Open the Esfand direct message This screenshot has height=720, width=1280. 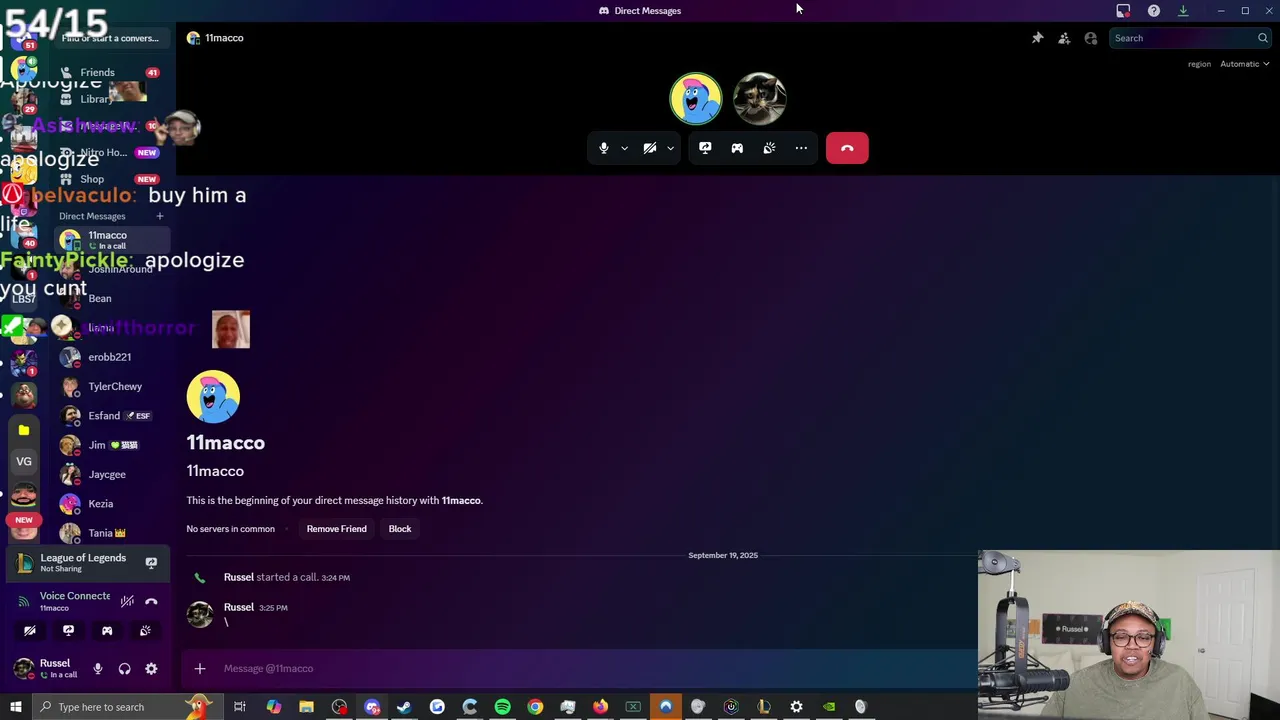coord(112,416)
